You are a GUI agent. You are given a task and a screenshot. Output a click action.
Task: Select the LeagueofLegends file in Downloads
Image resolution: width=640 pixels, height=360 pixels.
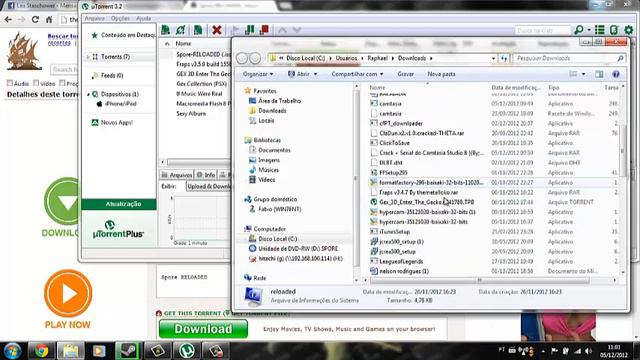coord(401,261)
